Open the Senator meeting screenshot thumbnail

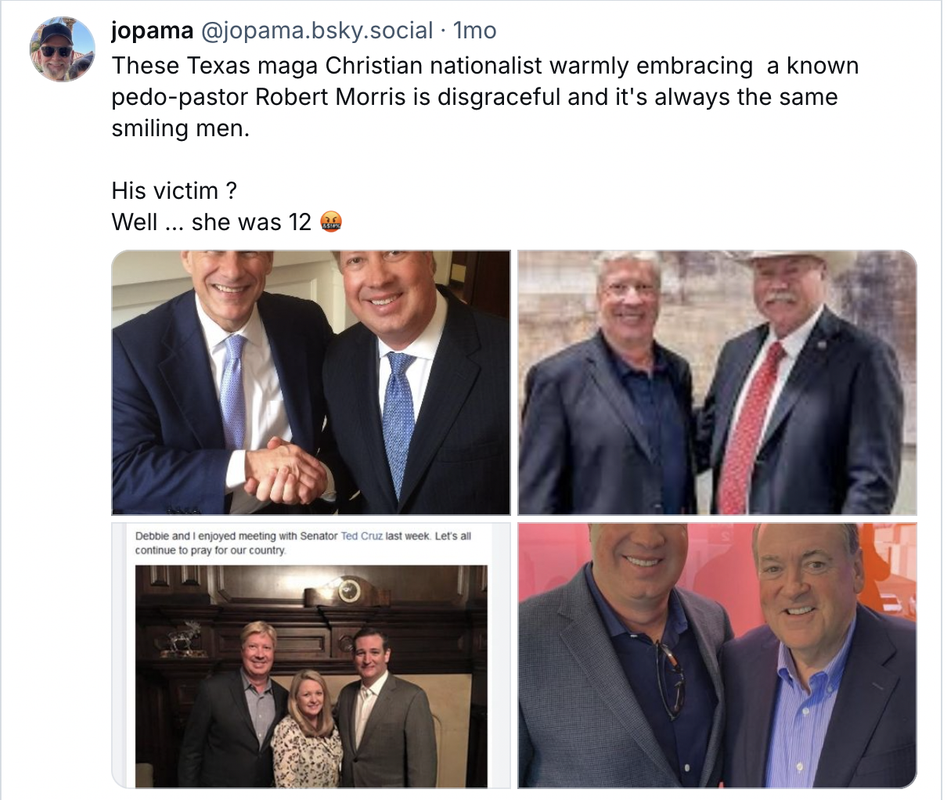pos(311,655)
